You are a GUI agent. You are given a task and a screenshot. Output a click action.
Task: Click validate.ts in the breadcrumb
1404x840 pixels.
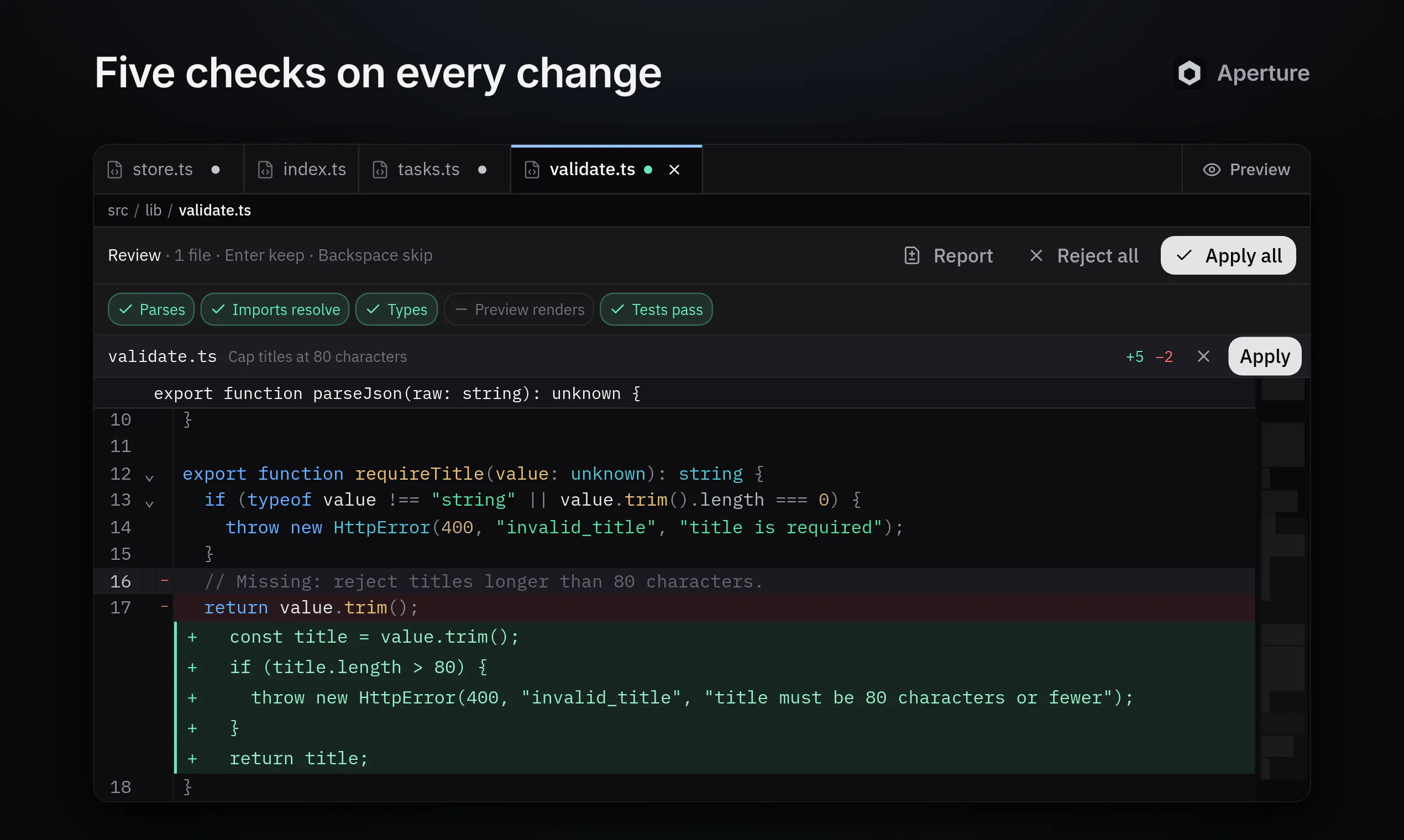[x=214, y=210]
